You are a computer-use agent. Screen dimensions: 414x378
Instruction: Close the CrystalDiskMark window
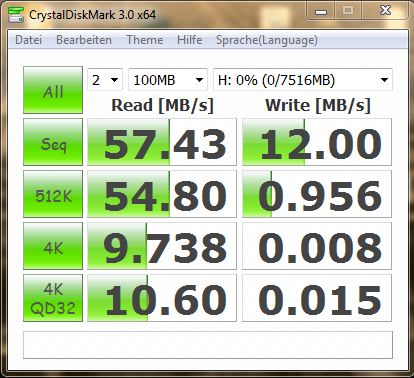tap(386, 11)
